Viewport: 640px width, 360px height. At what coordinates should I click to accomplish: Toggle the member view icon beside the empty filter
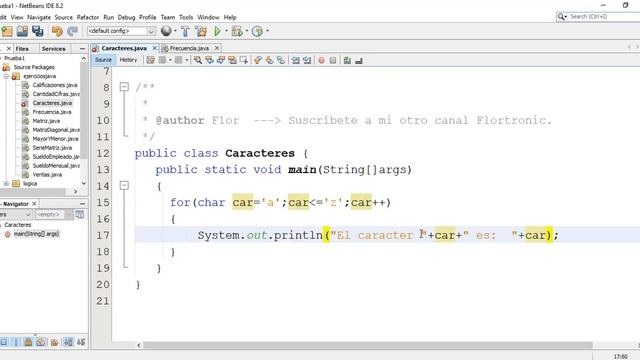[80, 214]
